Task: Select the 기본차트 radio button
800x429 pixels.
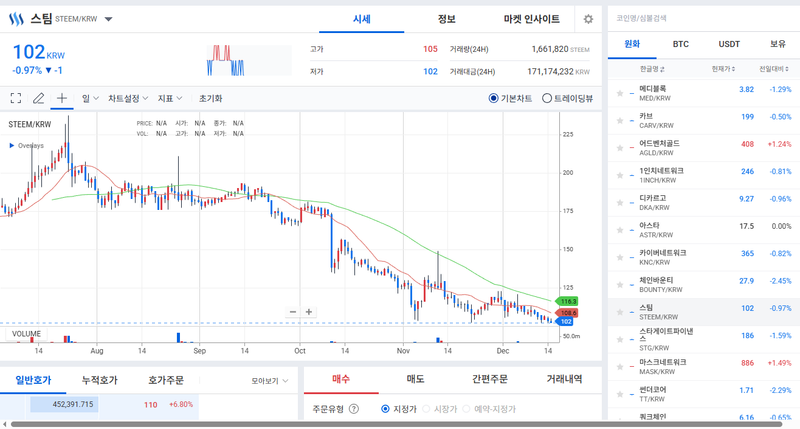Action: [494, 98]
